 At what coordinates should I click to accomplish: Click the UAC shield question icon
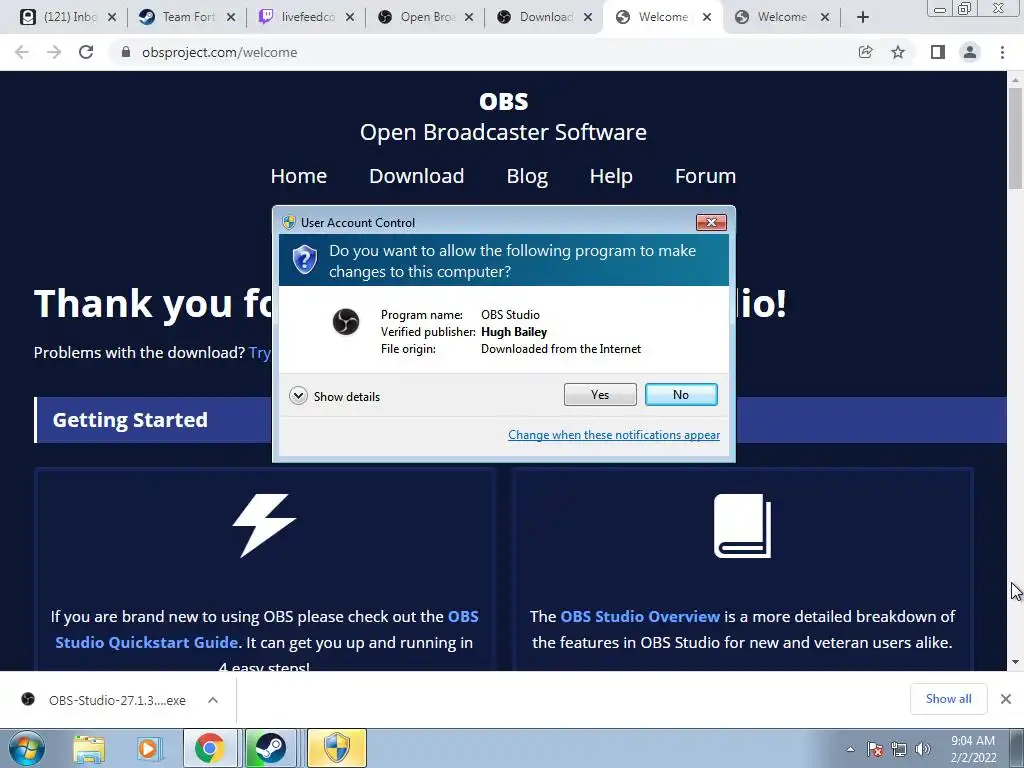[304, 259]
